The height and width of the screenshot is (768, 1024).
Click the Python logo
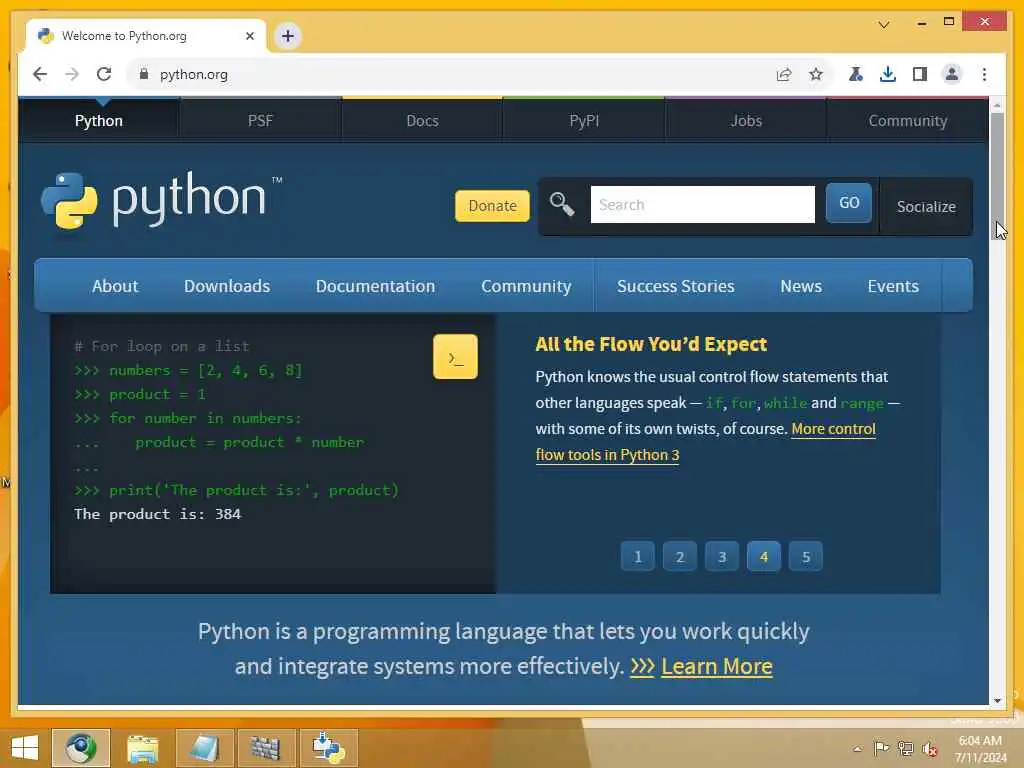[161, 200]
